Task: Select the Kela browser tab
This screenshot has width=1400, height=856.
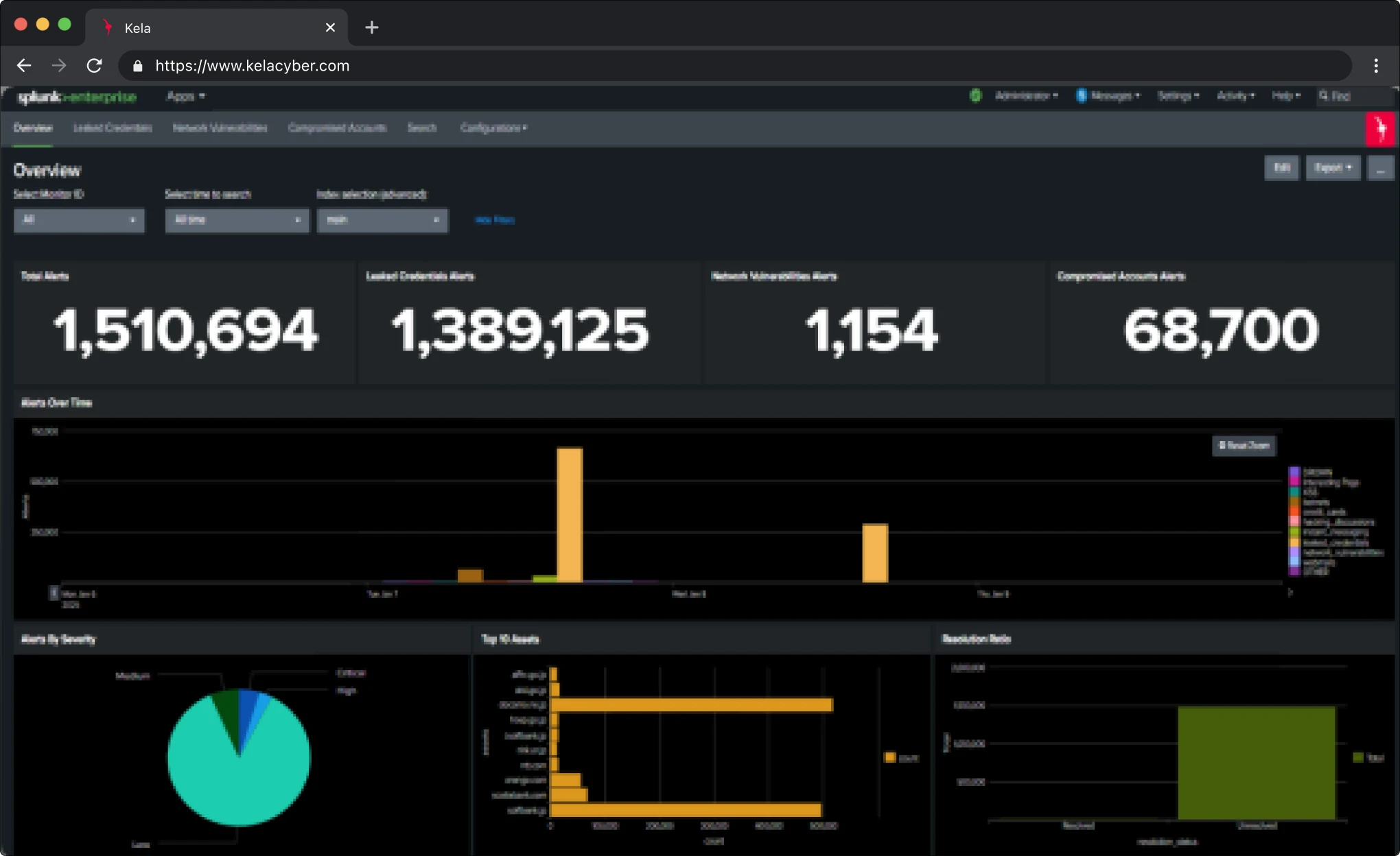Action: click(x=217, y=27)
